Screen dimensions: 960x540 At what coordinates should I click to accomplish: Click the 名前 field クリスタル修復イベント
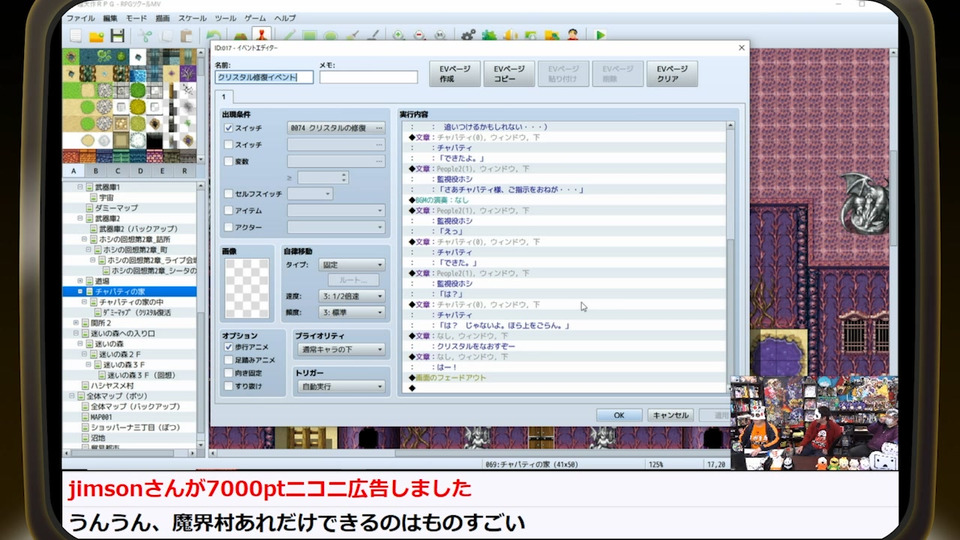(264, 77)
